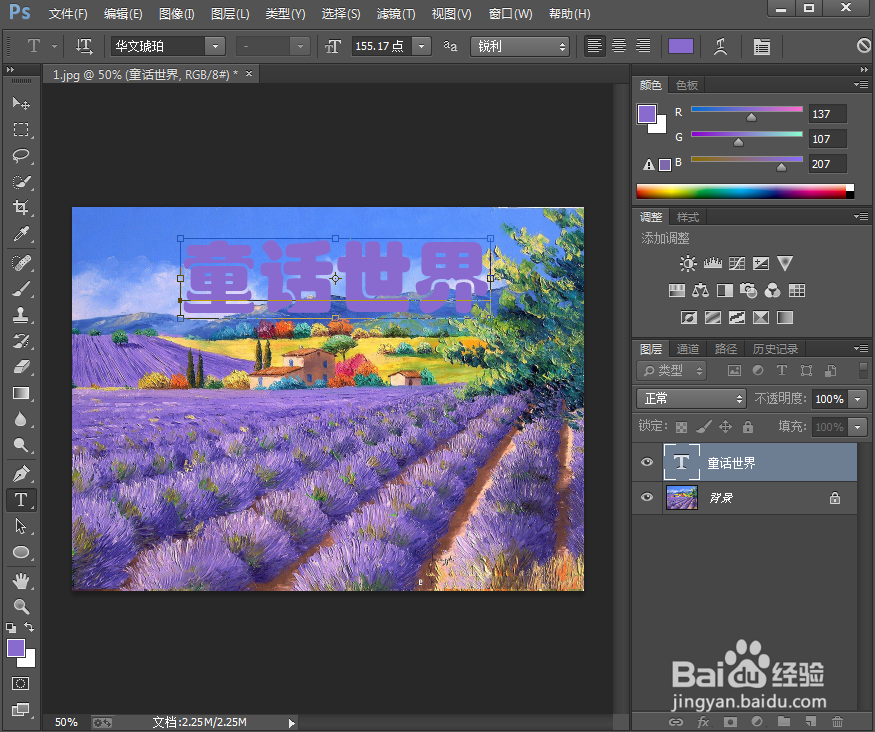Image resolution: width=875 pixels, height=732 pixels.
Task: Hide the 童话世界 text layer
Action: [x=647, y=462]
